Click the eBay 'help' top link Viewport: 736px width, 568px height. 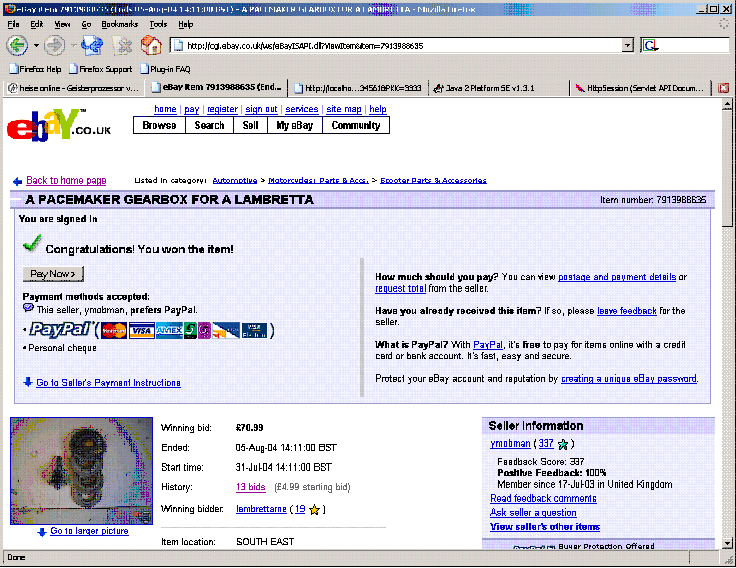(377, 109)
